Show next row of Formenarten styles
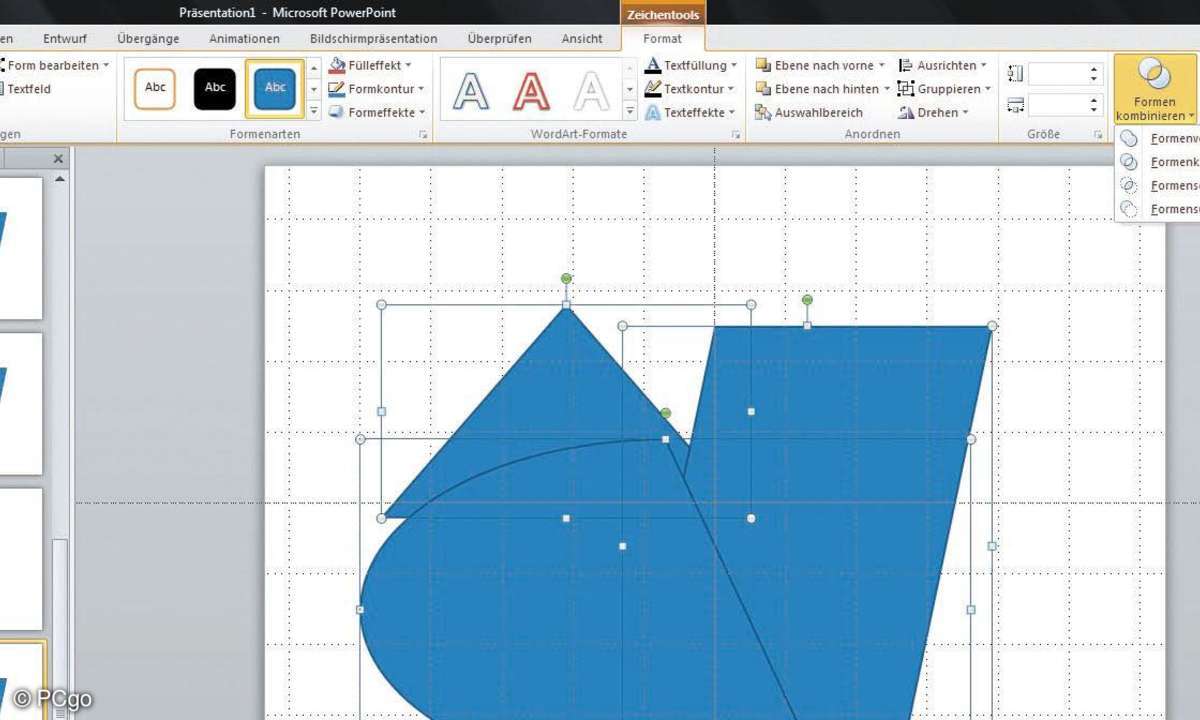The width and height of the screenshot is (1200, 720). tap(313, 89)
